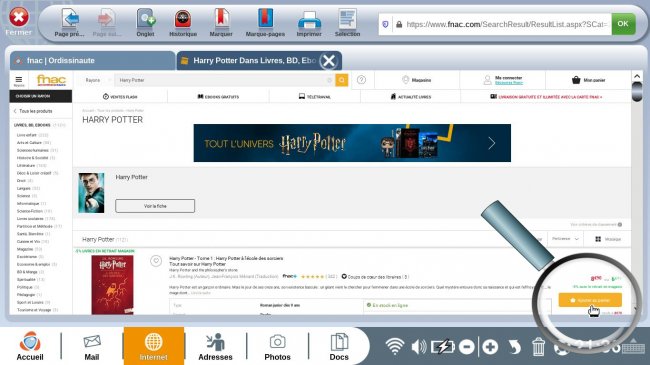Toggle the heart wishlist icon beside Harry Potter Tome 1
650x365 pixels.
(x=156, y=261)
